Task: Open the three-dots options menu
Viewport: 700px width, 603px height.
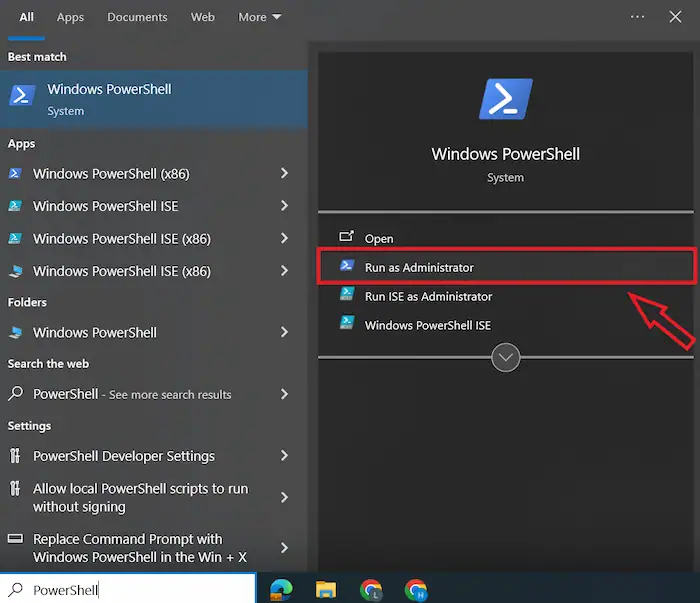Action: pos(637,17)
